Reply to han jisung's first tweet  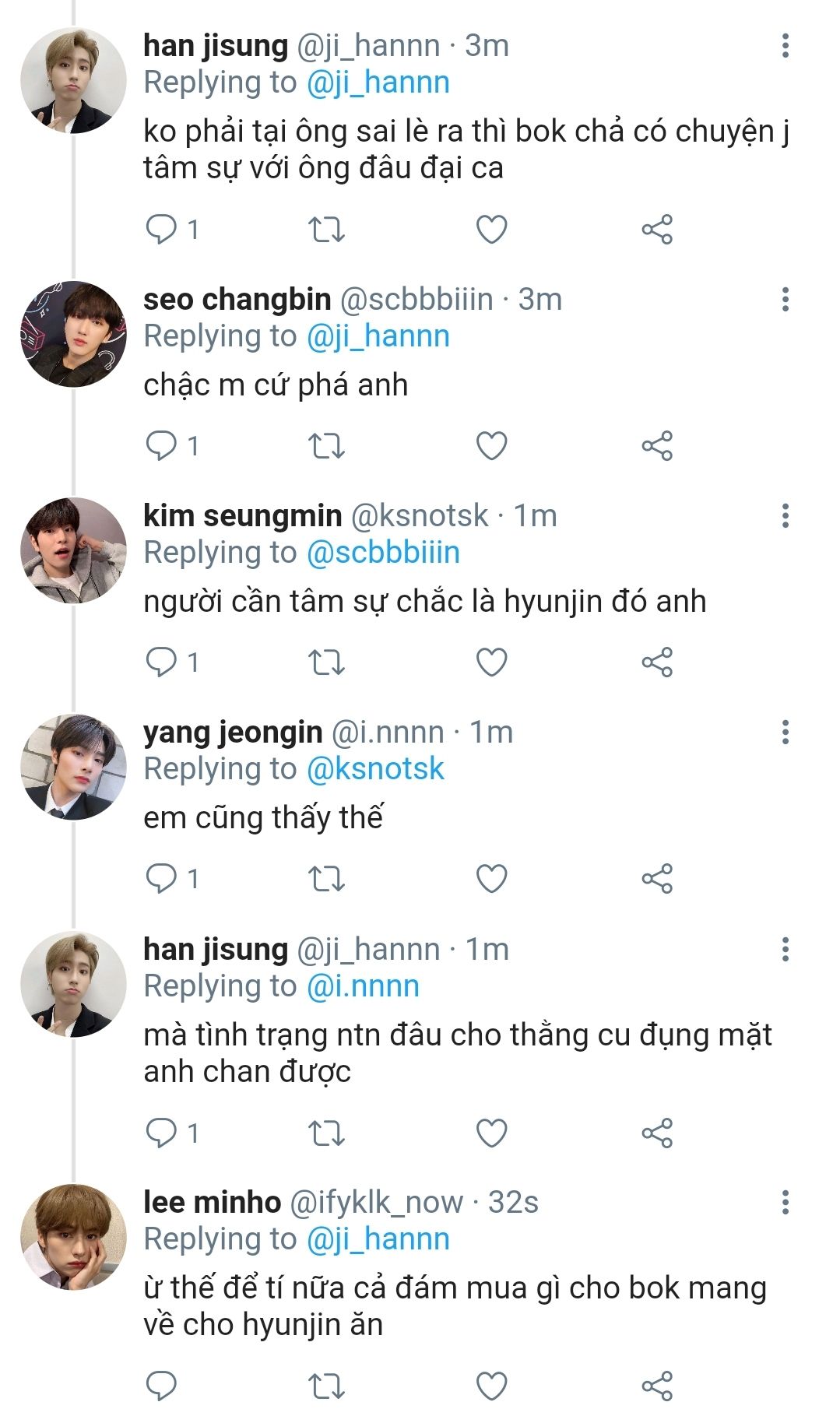161,230
